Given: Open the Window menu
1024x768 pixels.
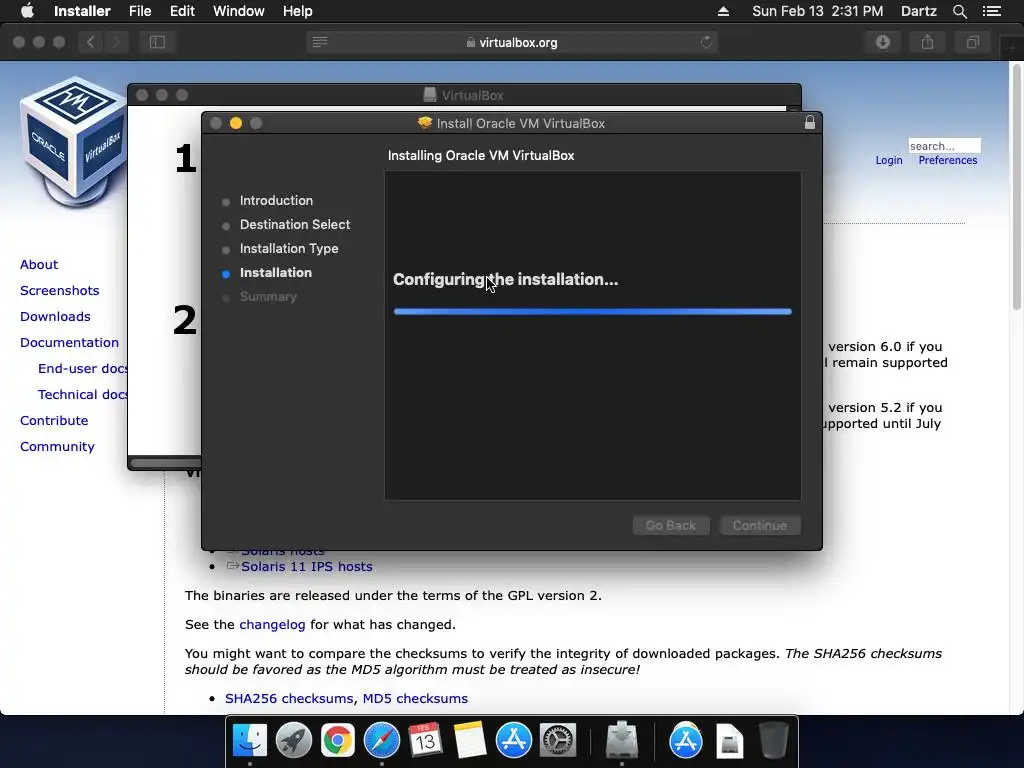Looking at the screenshot, I should pos(238,11).
